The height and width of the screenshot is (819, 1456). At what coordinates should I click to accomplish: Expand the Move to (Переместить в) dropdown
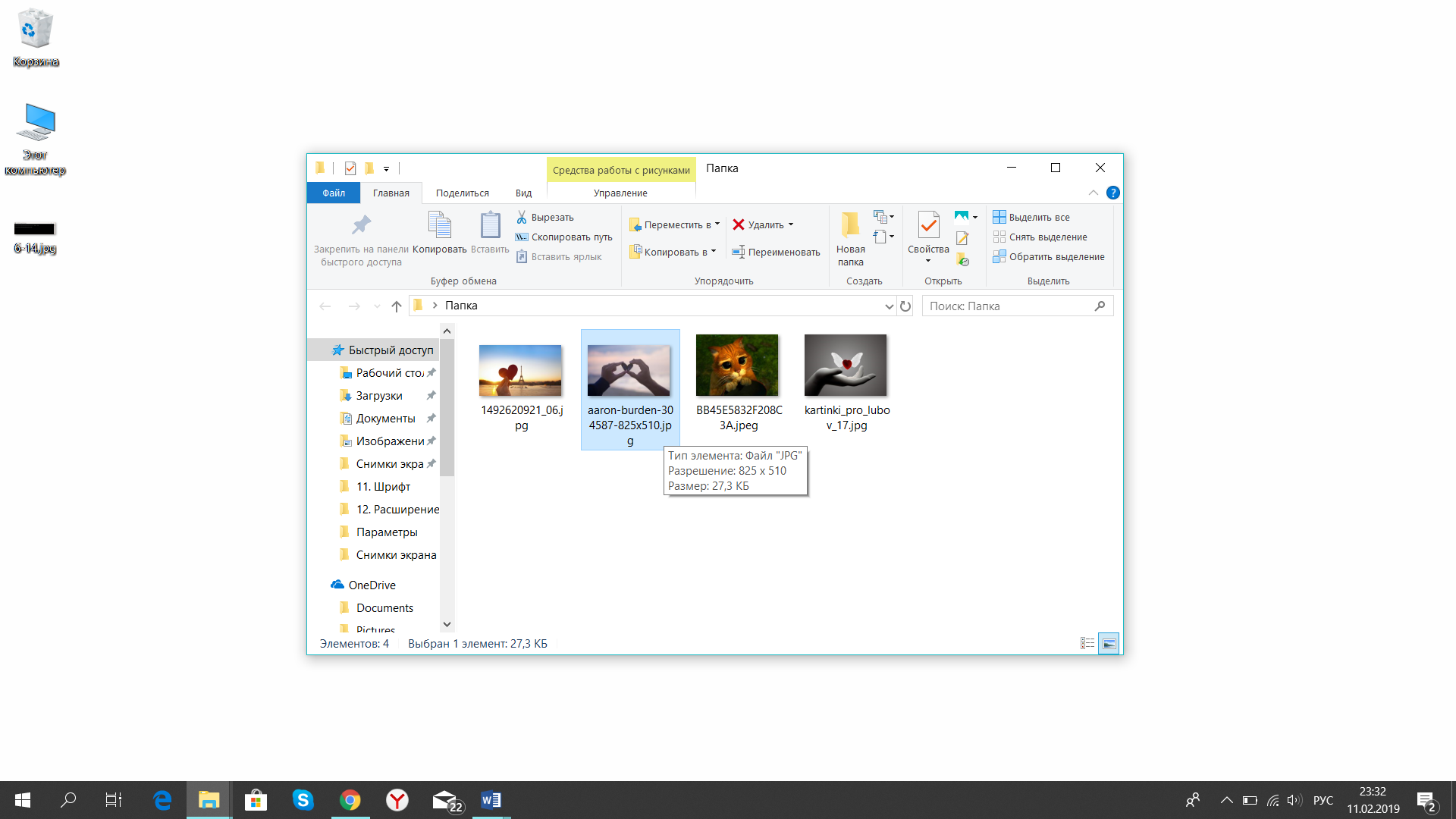coord(717,224)
